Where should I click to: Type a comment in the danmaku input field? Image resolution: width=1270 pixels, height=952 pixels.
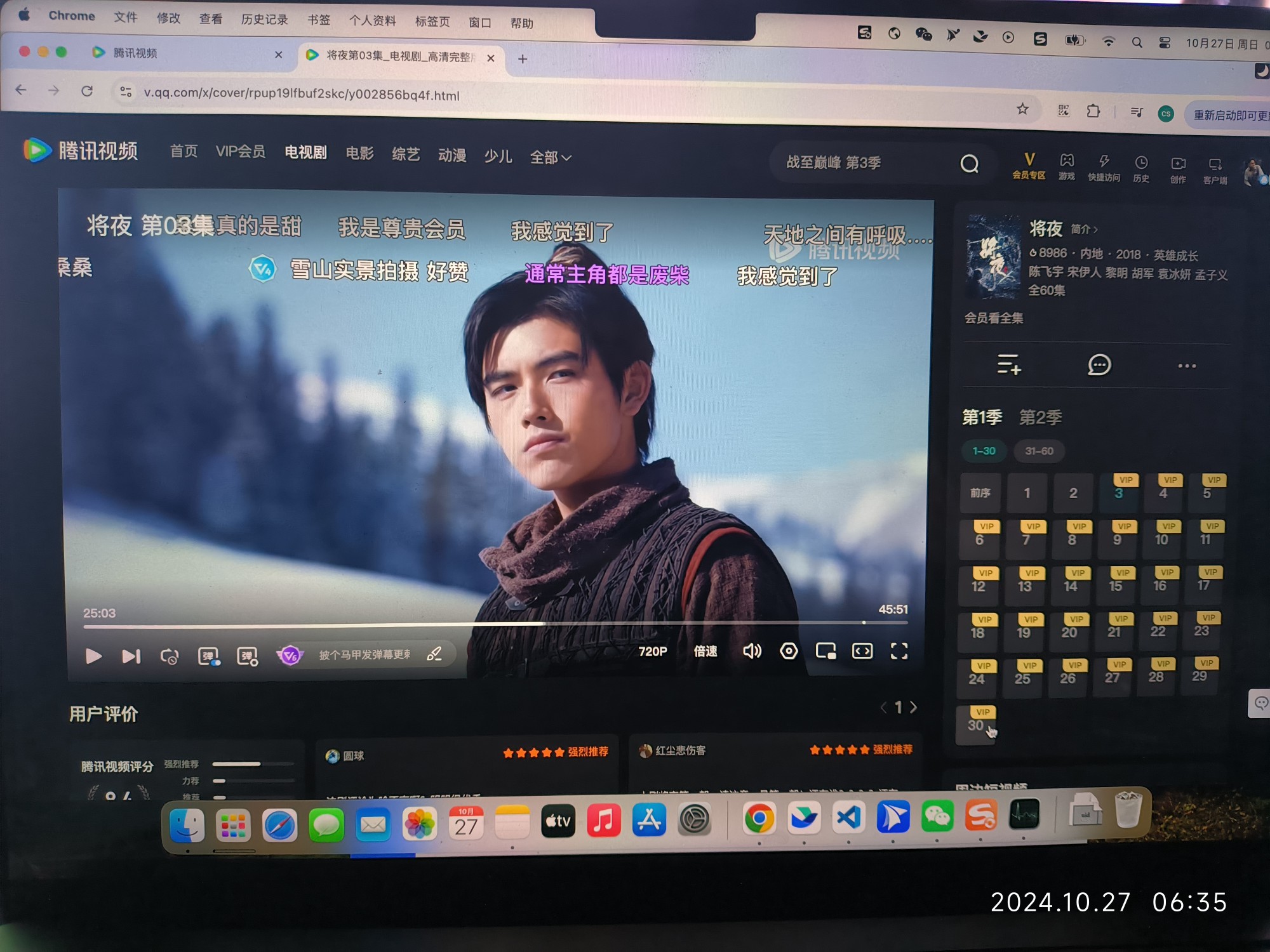[364, 654]
